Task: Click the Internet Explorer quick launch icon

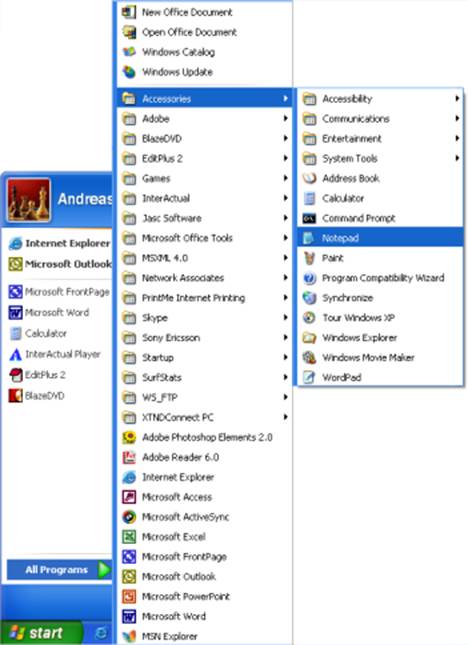Action: click(101, 633)
